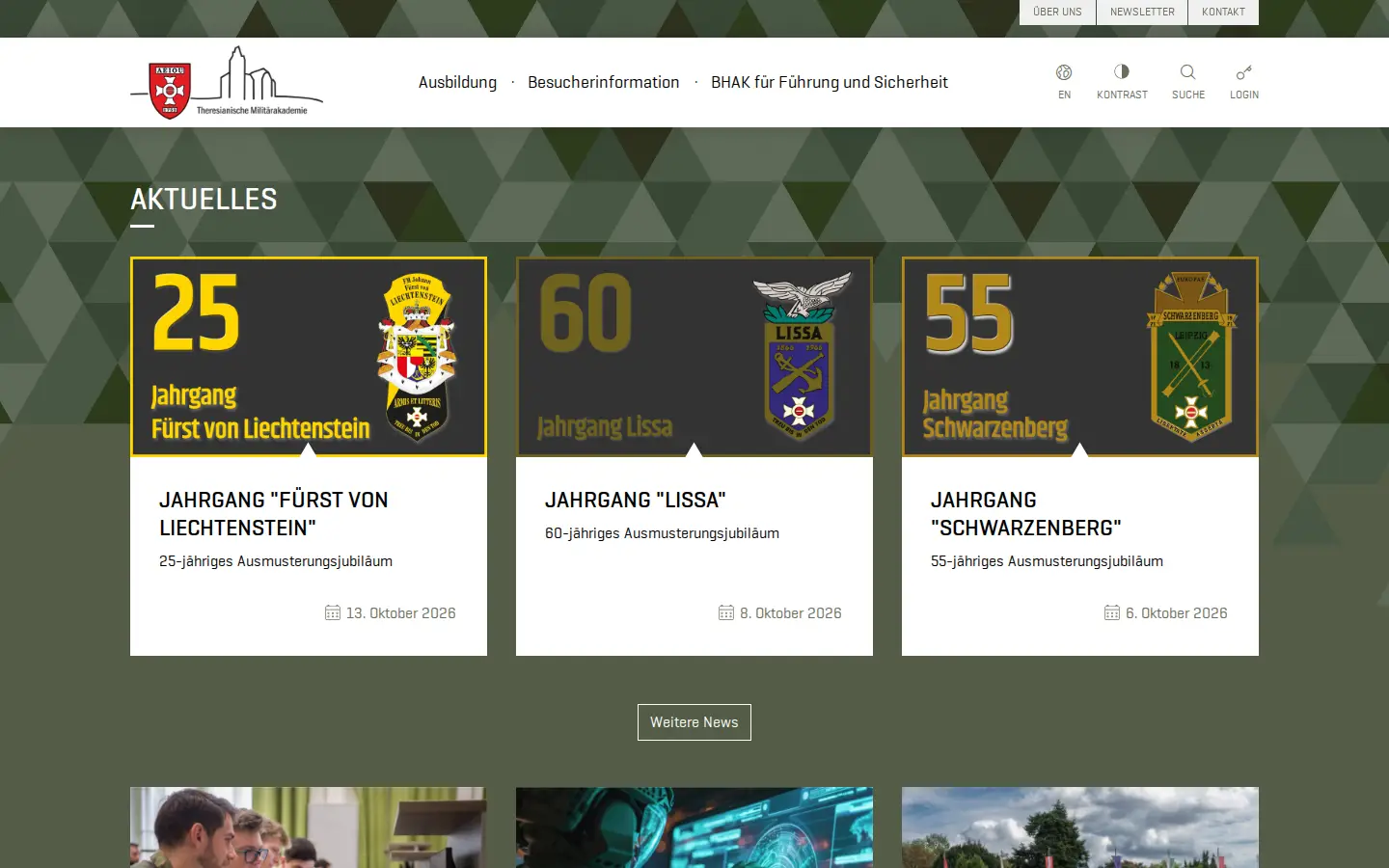This screenshot has height=868, width=1389.
Task: Click text 25-jähriges Ausmusterungsjubiläum
Action: [x=276, y=561]
